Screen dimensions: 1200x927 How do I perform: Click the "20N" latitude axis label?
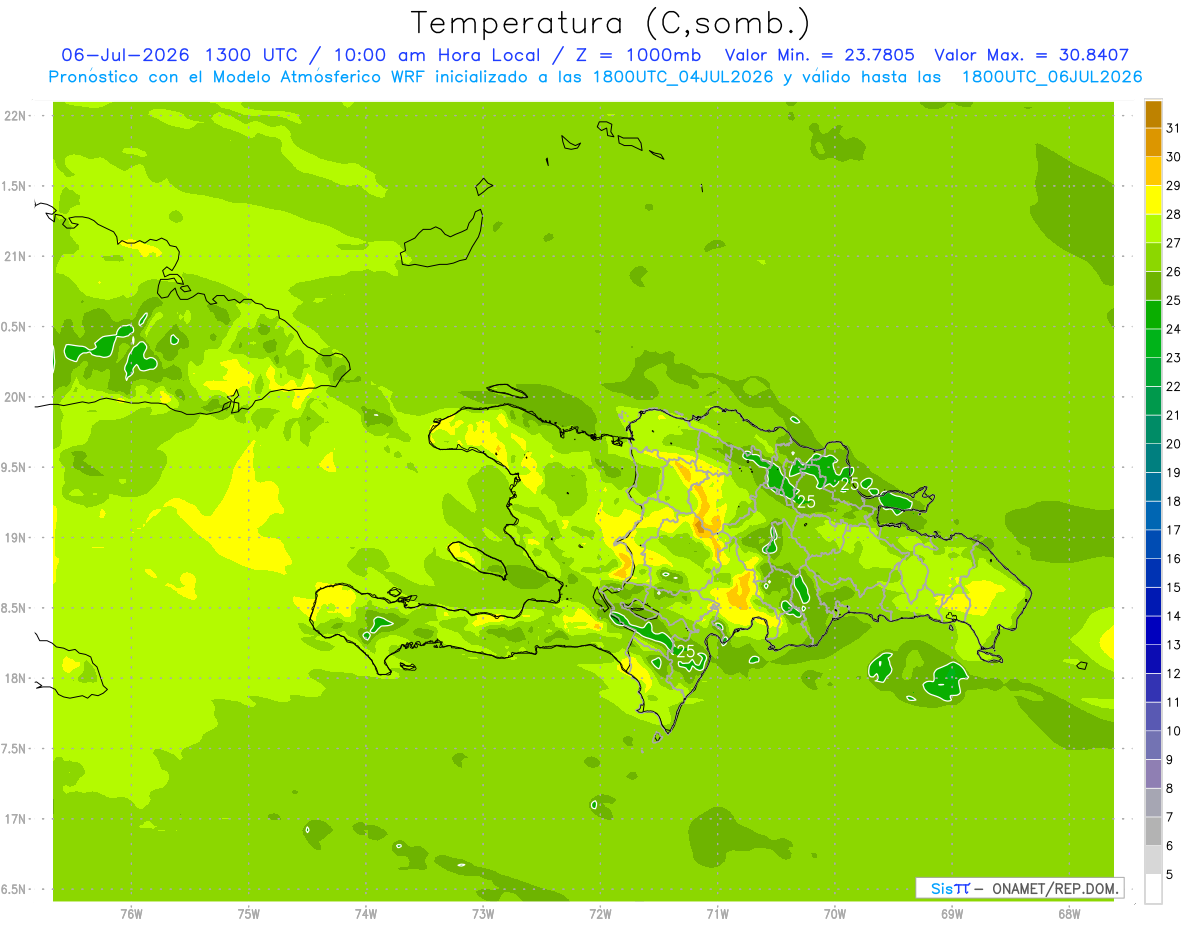pyautogui.click(x=15, y=397)
